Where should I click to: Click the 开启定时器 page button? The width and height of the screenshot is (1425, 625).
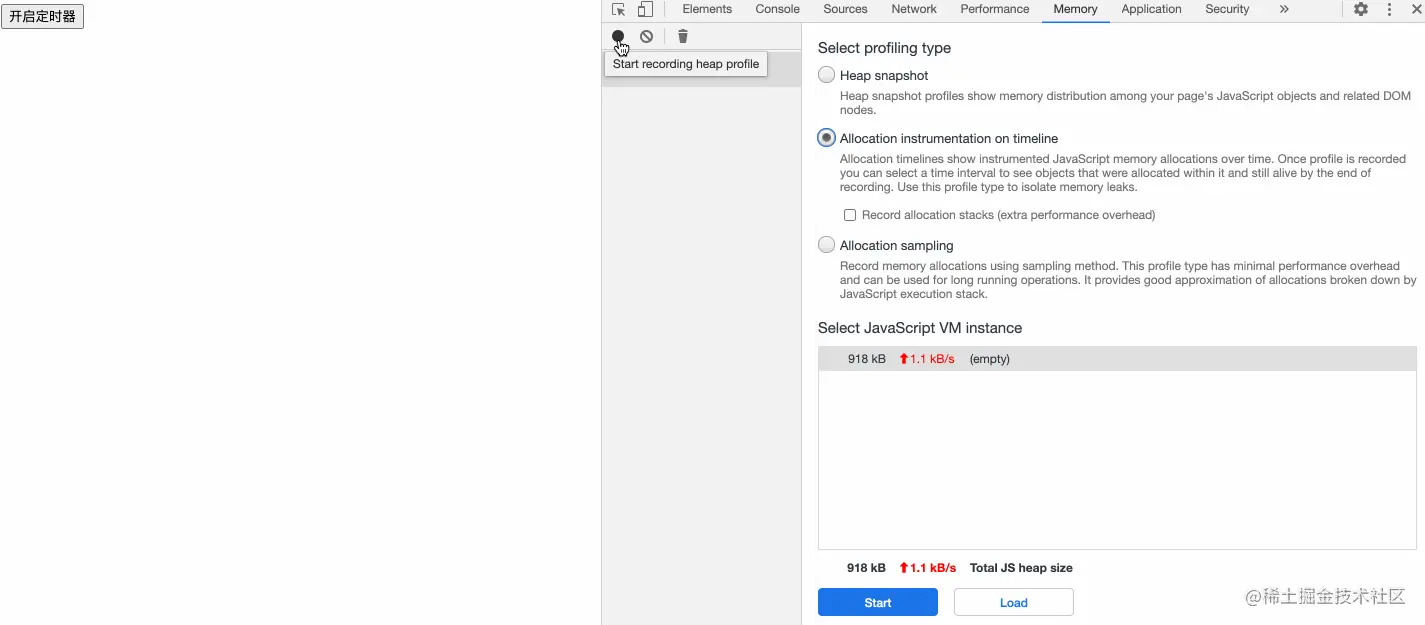point(42,17)
